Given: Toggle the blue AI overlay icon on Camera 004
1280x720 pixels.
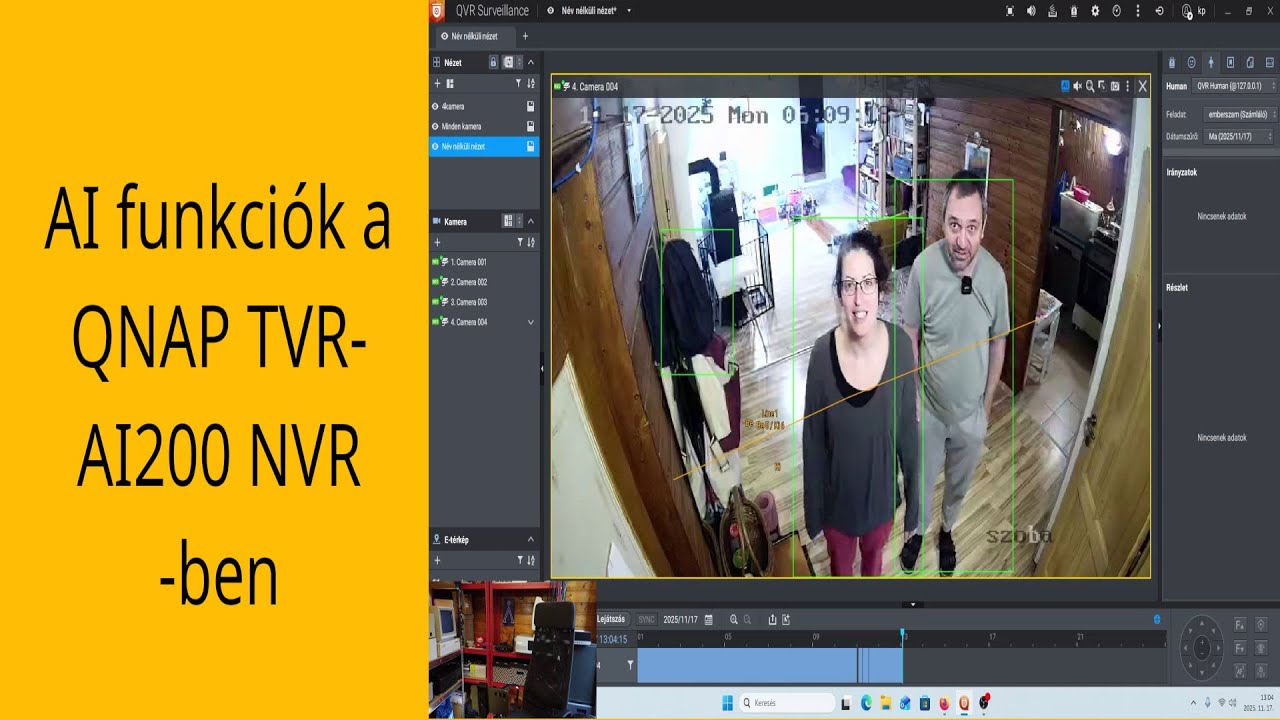Looking at the screenshot, I should click(x=1065, y=86).
